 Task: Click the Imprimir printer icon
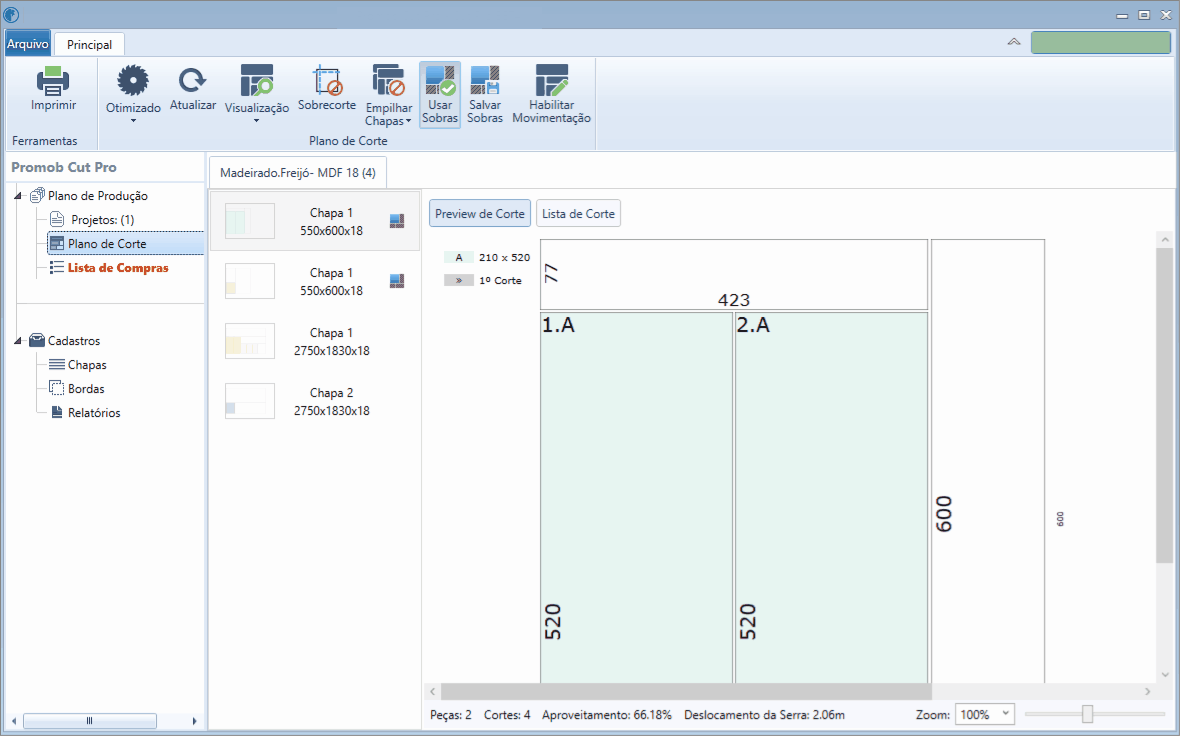pyautogui.click(x=53, y=81)
